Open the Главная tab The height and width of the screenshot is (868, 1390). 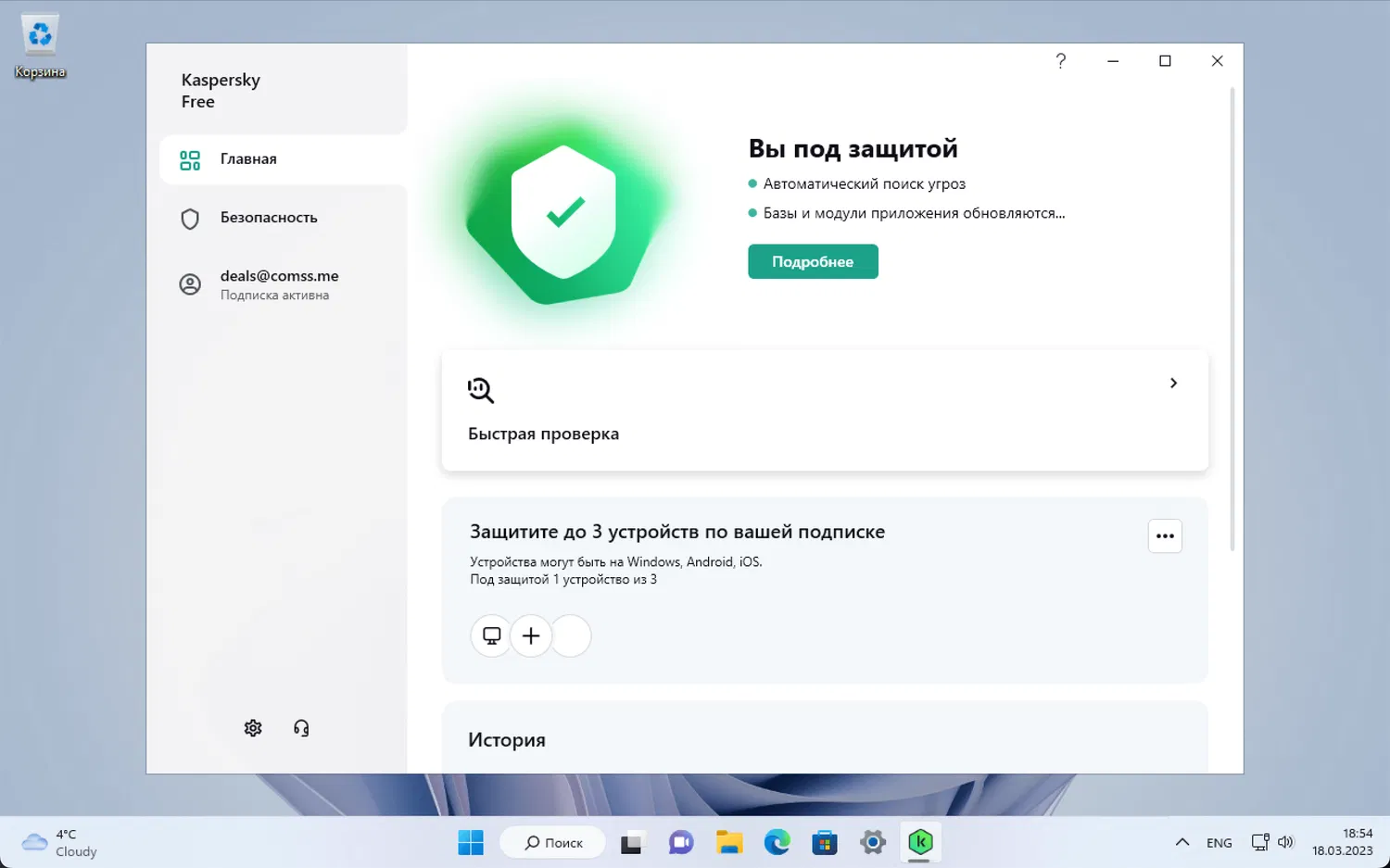pos(284,159)
